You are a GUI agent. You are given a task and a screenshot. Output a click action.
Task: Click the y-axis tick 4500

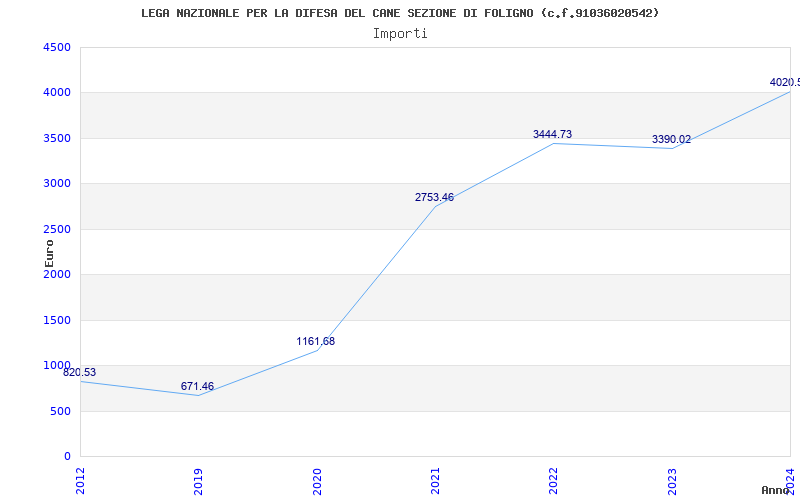[57, 47]
